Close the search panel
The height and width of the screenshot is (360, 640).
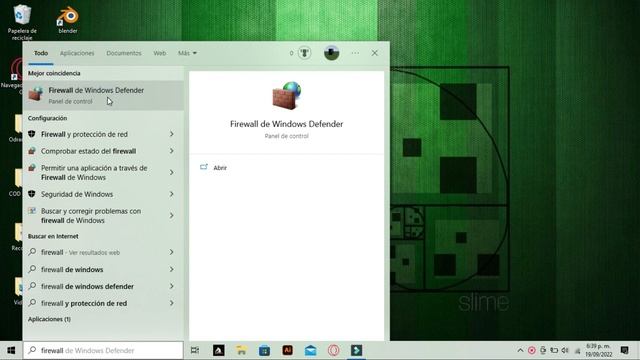point(374,53)
